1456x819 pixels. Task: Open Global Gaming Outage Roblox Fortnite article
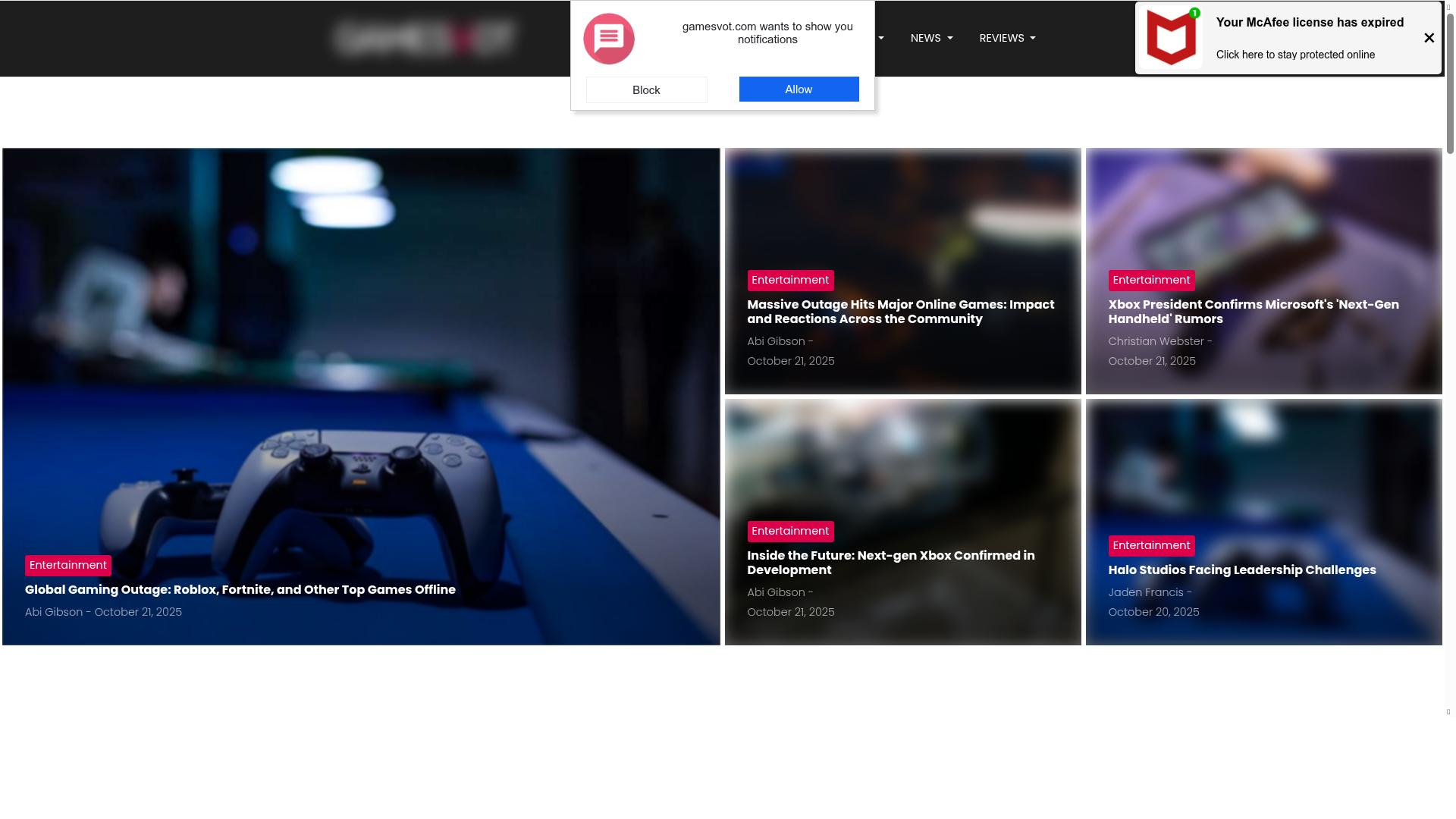[x=240, y=590]
